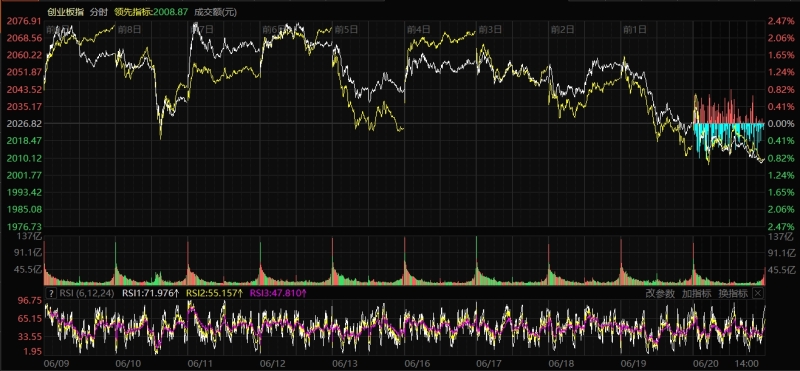Click the 2026.82 baseline price label
Image resolution: width=800 pixels, height=371 pixels.
pos(22,123)
